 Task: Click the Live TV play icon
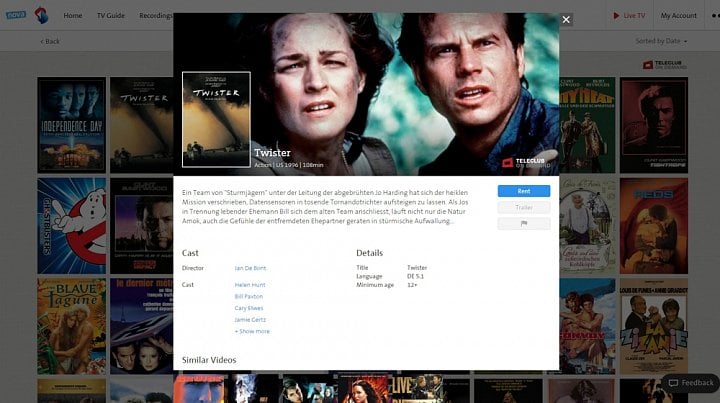click(x=616, y=16)
